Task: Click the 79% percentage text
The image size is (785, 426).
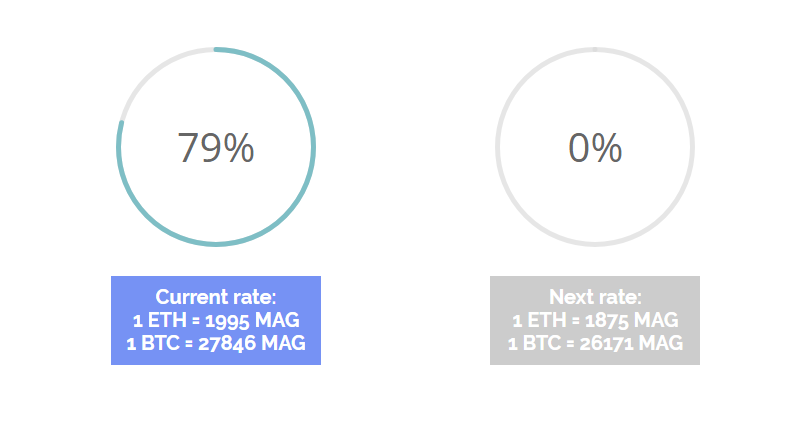Action: [x=216, y=148]
